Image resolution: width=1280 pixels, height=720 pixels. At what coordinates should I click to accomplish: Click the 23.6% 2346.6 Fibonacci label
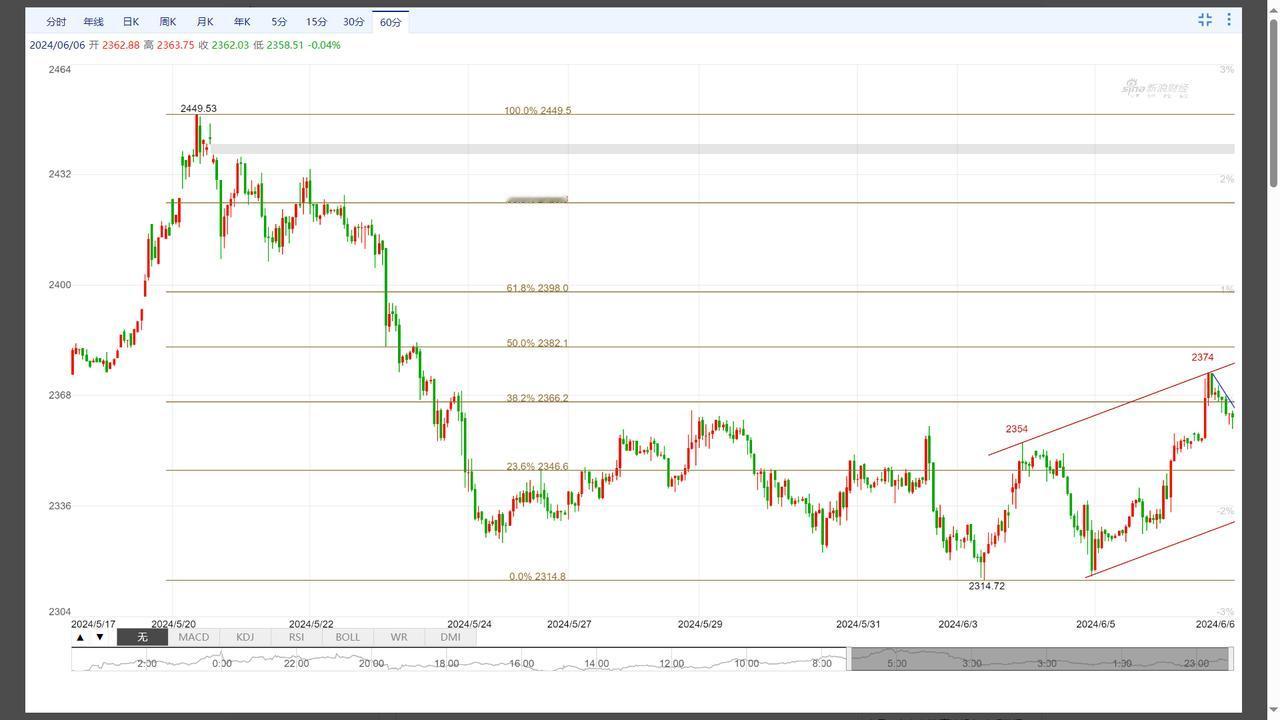coord(537,466)
